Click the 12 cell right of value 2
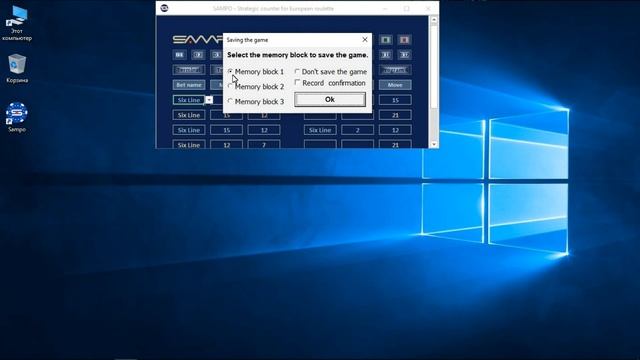 [x=395, y=130]
